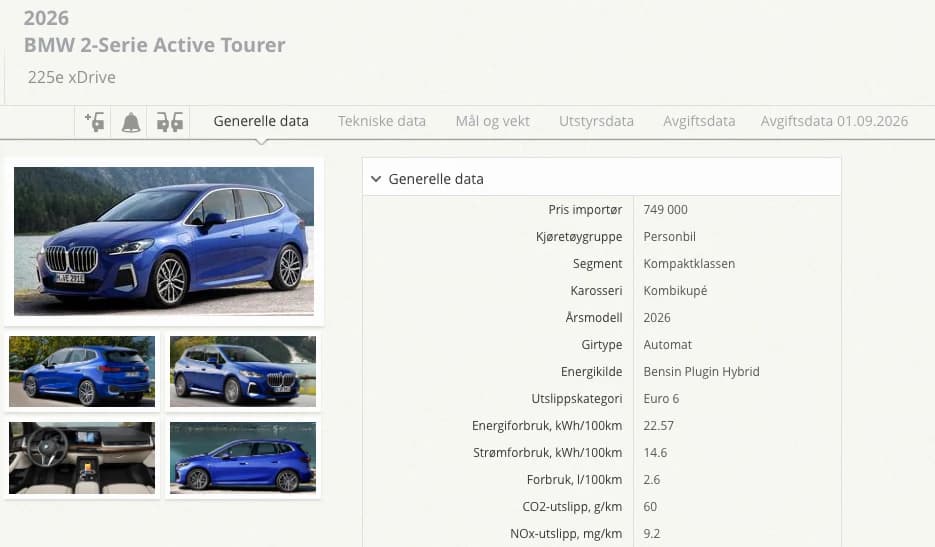Click the 2026 year heading
This screenshot has height=547, width=935.
[46, 18]
